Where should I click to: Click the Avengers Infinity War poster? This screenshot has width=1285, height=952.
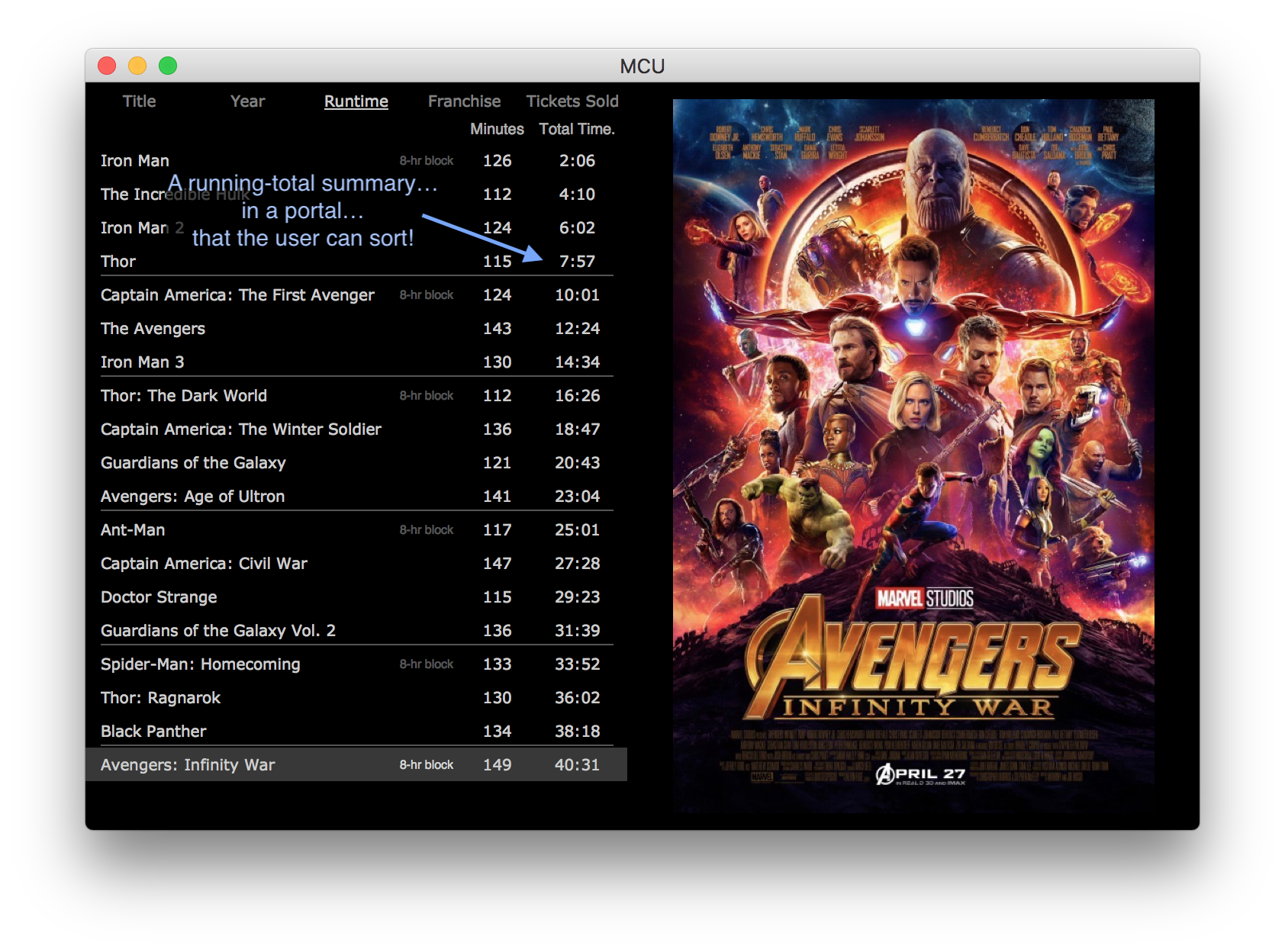pyautogui.click(x=913, y=455)
